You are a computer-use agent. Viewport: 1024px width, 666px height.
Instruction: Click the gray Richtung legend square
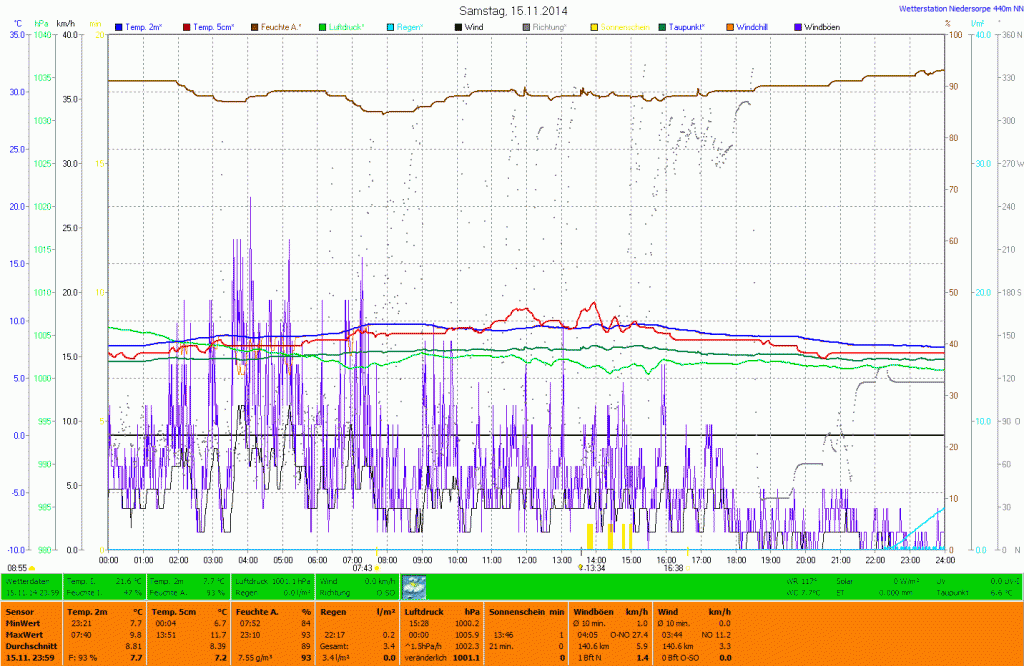tap(526, 25)
